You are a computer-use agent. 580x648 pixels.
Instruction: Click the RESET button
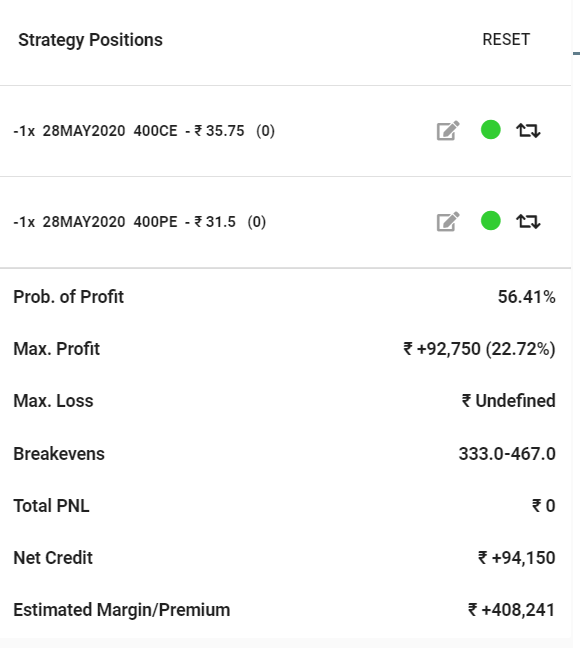(506, 40)
